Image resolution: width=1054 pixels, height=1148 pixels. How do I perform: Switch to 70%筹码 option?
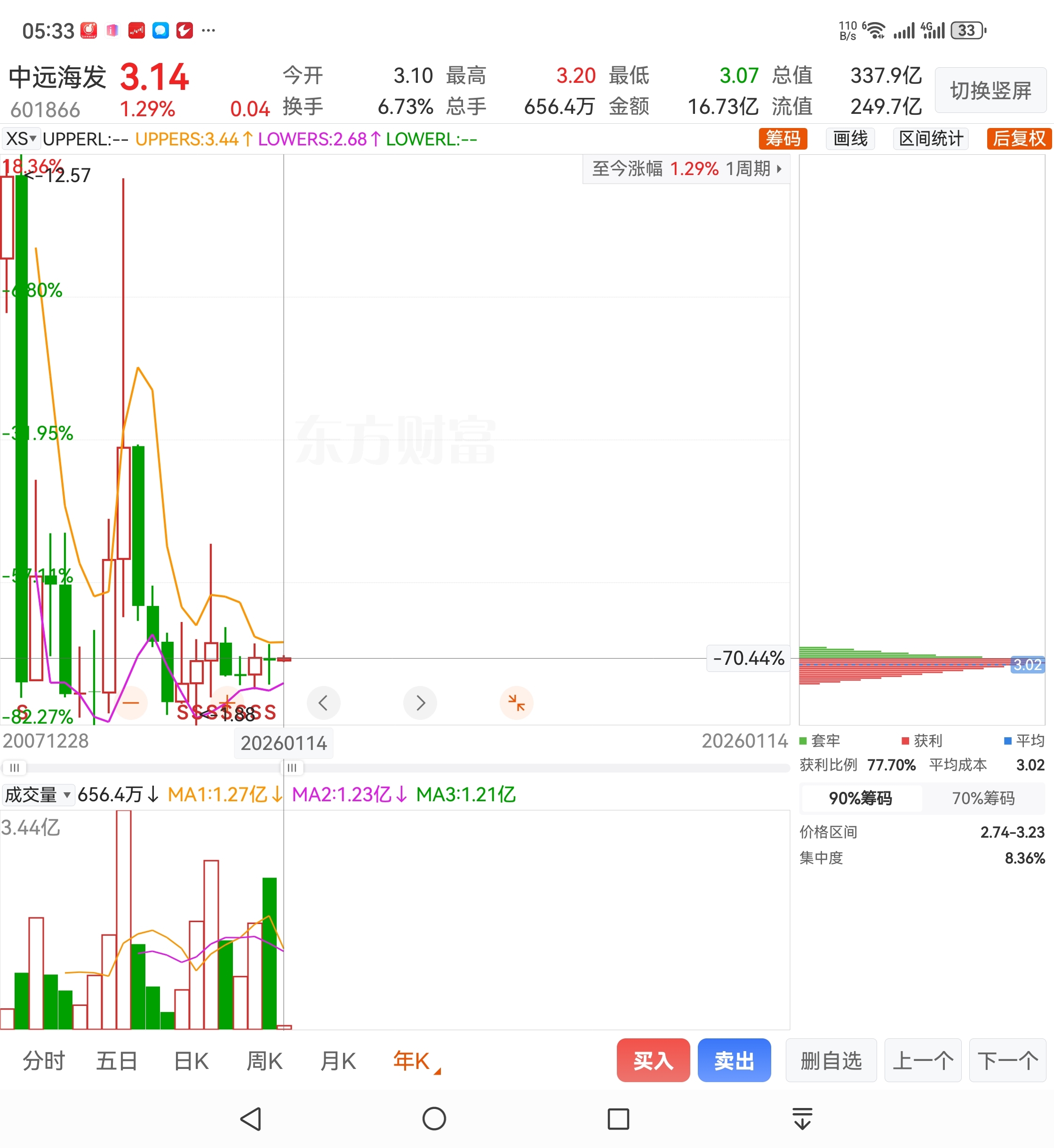pos(983,798)
